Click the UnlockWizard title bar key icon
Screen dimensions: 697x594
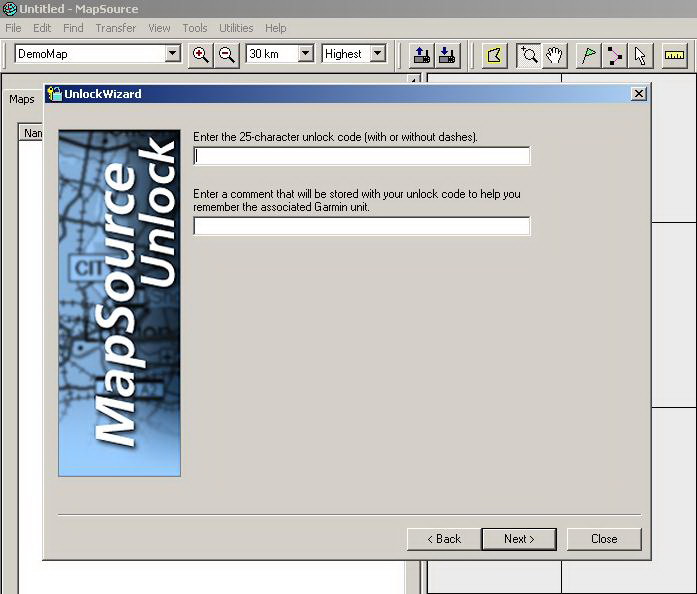(55, 94)
